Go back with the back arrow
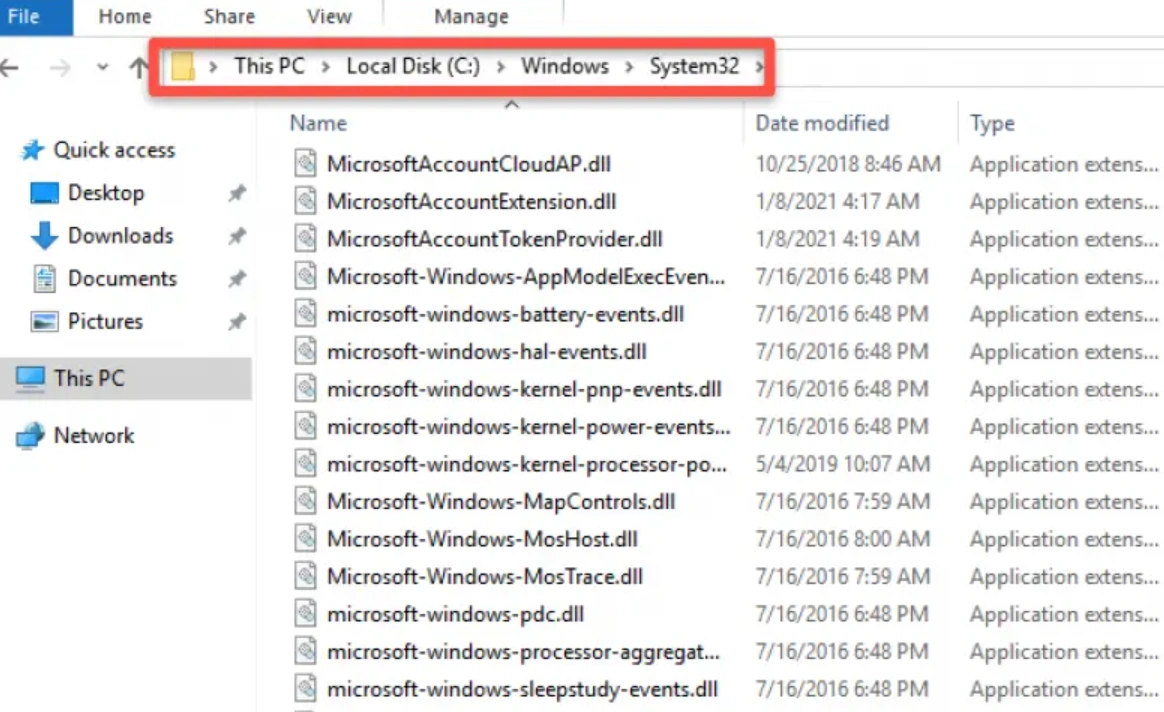1164x712 pixels. [10, 68]
